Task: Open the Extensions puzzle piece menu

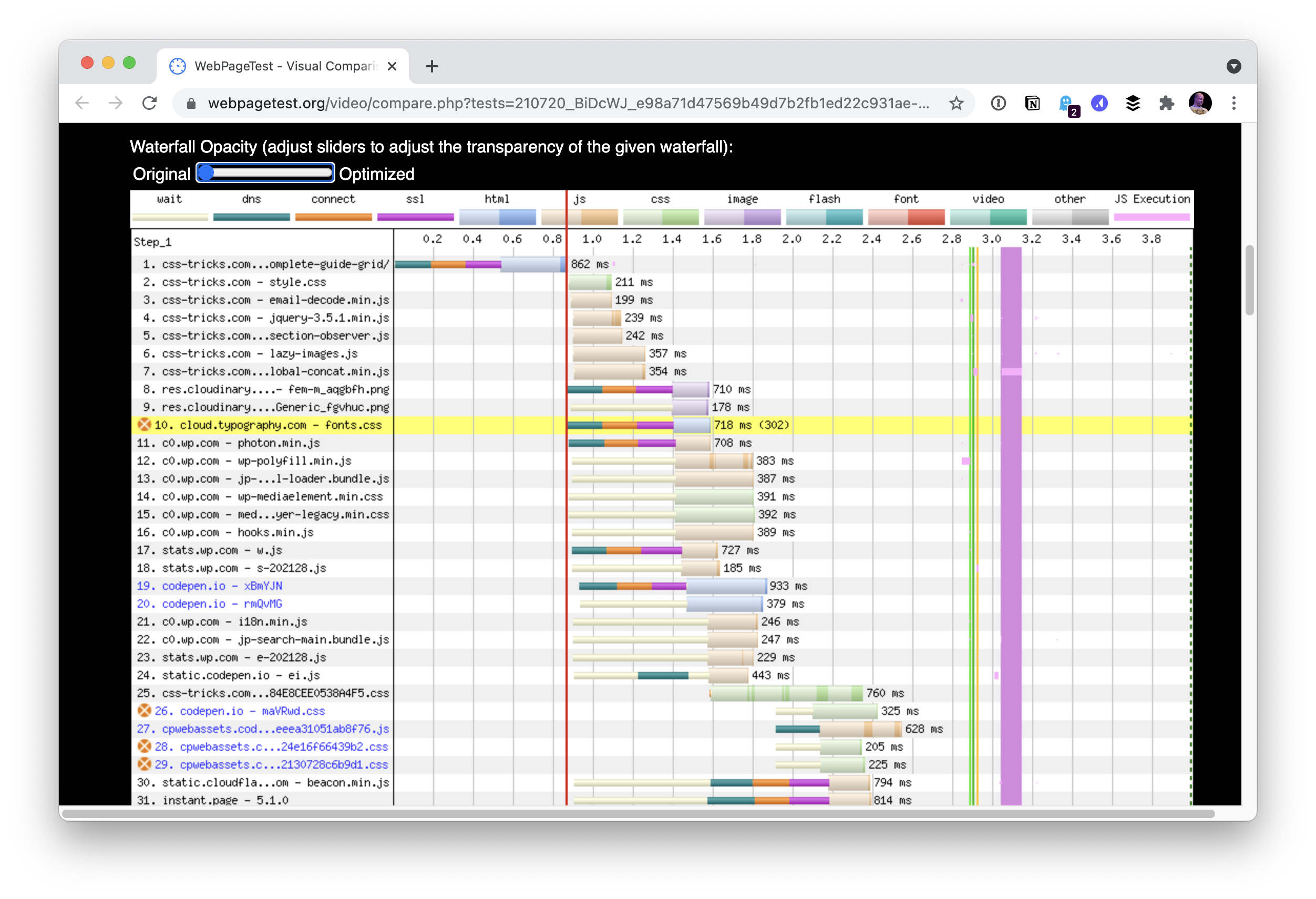Action: coord(1166,103)
